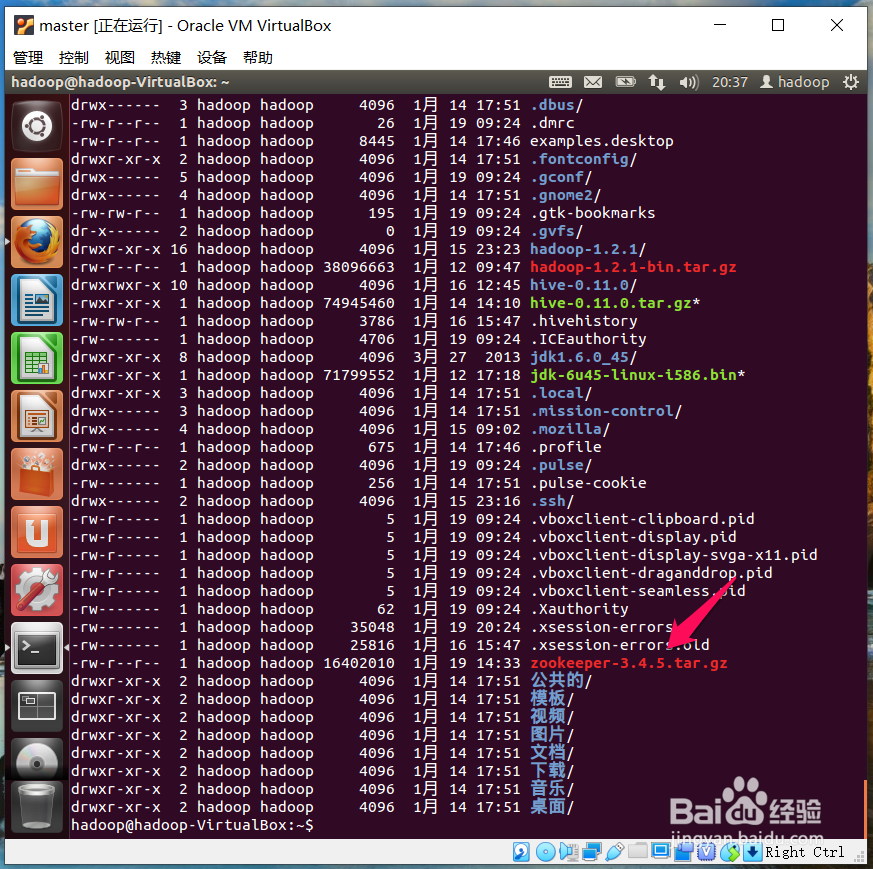The height and width of the screenshot is (869, 873).
Task: Open the 20:37 clock indicator
Action: pyautogui.click(x=730, y=82)
